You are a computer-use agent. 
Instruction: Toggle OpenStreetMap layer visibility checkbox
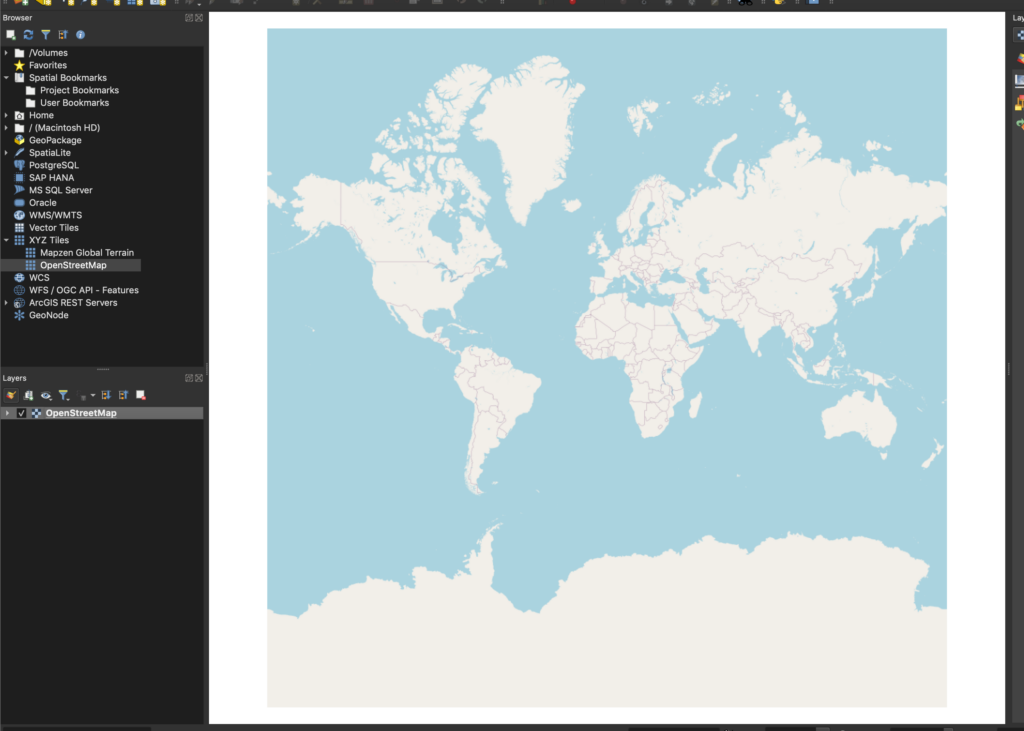21,412
